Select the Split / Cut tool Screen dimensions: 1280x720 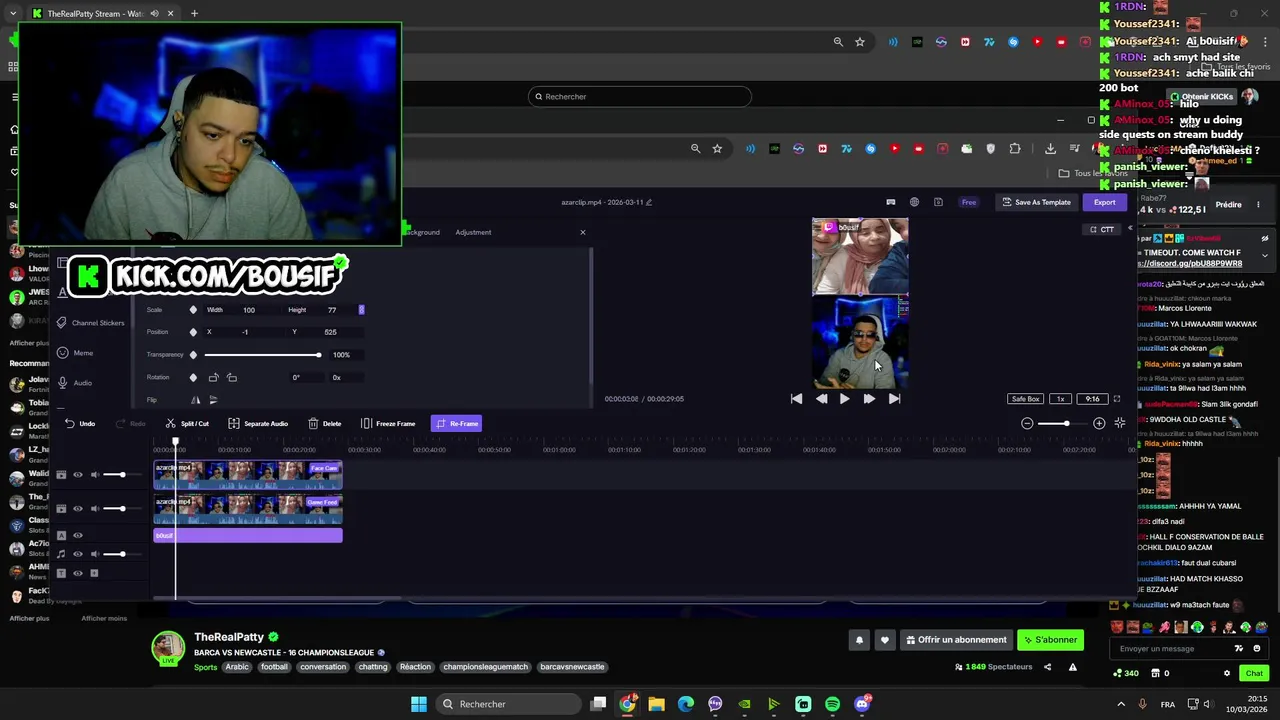[187, 424]
